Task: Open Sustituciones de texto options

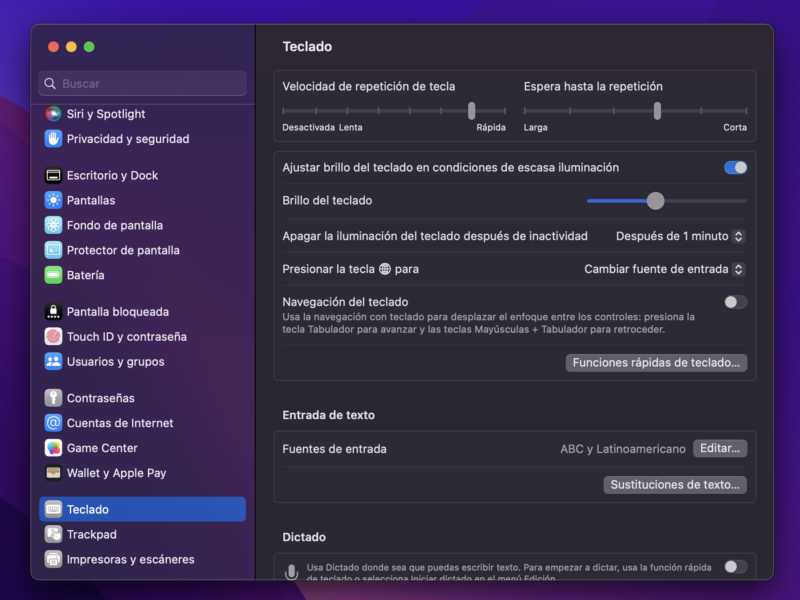Action: coord(674,484)
